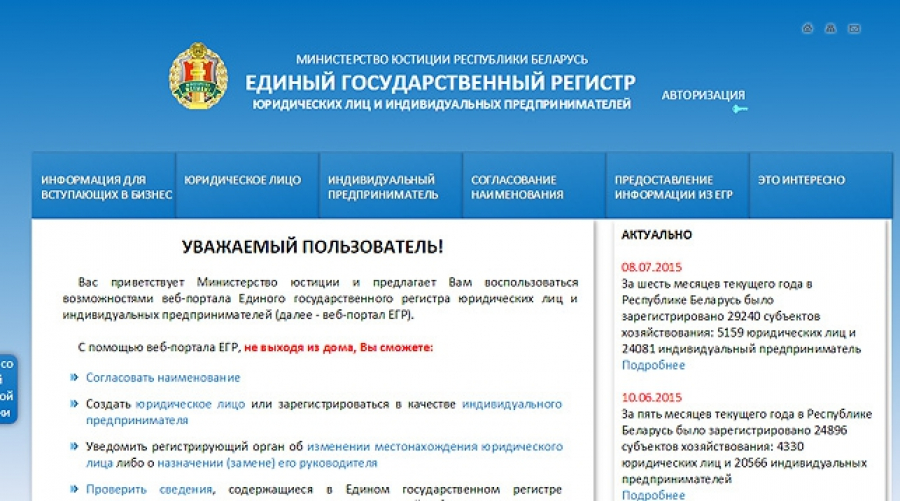Click the 08.07.2015 news date
The height and width of the screenshot is (501, 900).
[x=651, y=267]
